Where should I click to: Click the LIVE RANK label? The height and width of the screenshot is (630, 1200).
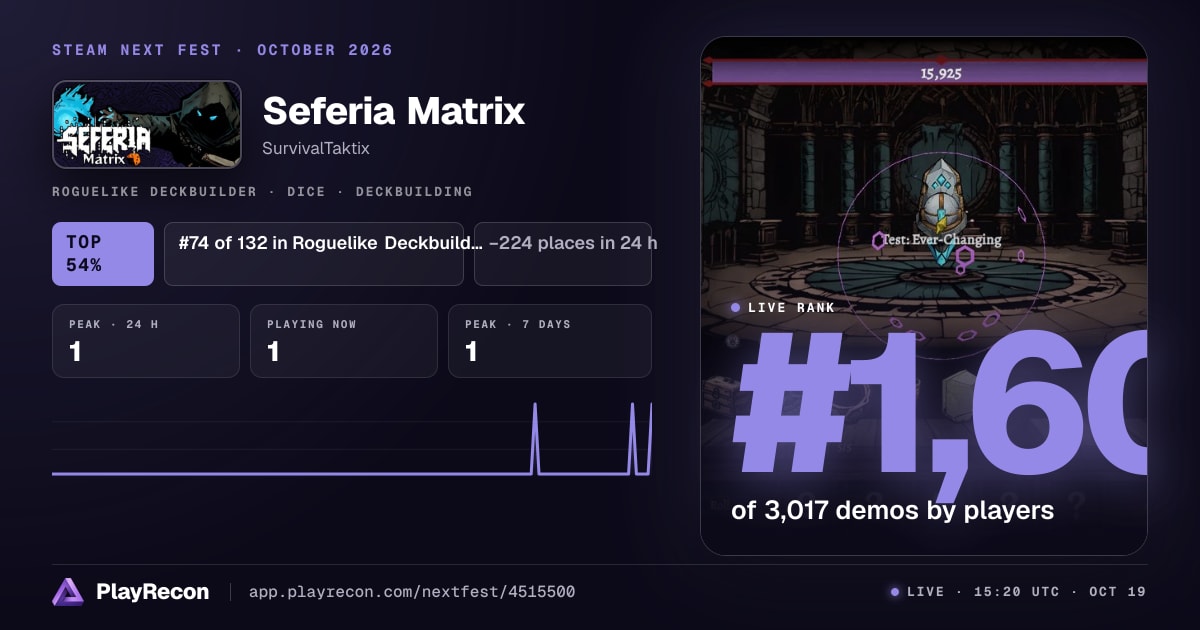pyautogui.click(x=792, y=308)
